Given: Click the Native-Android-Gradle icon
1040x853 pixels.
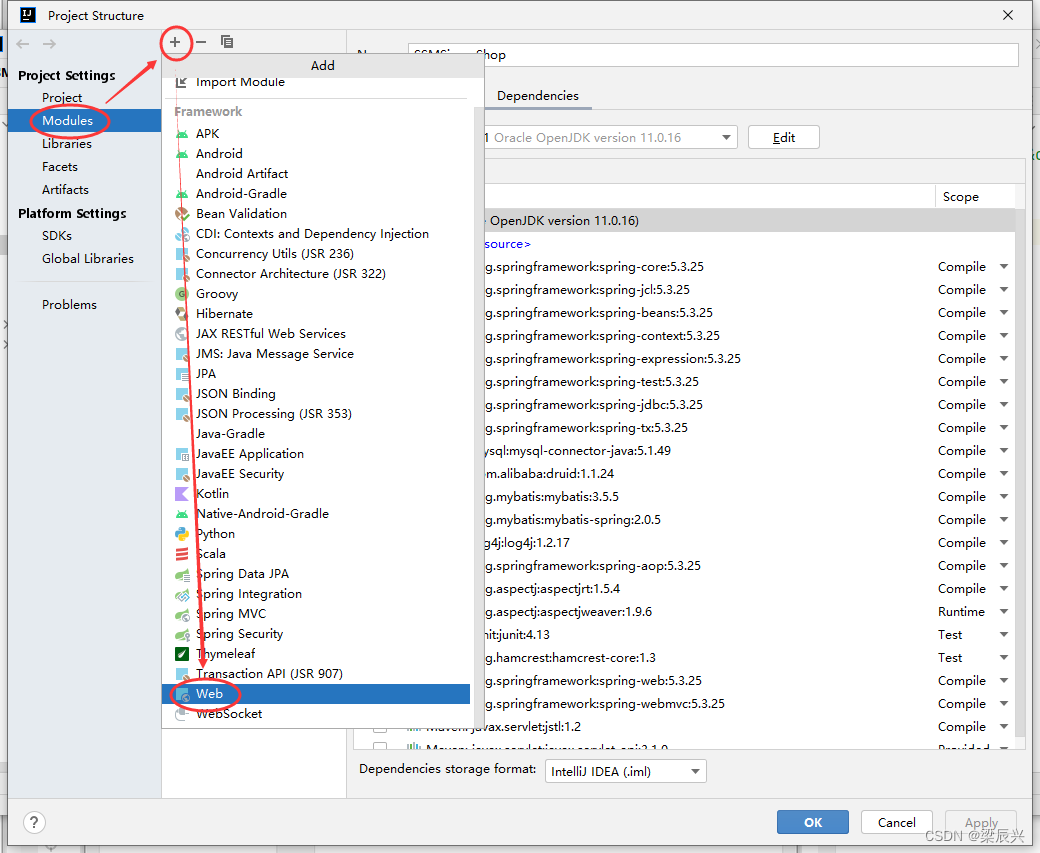Looking at the screenshot, I should pyautogui.click(x=182, y=514).
